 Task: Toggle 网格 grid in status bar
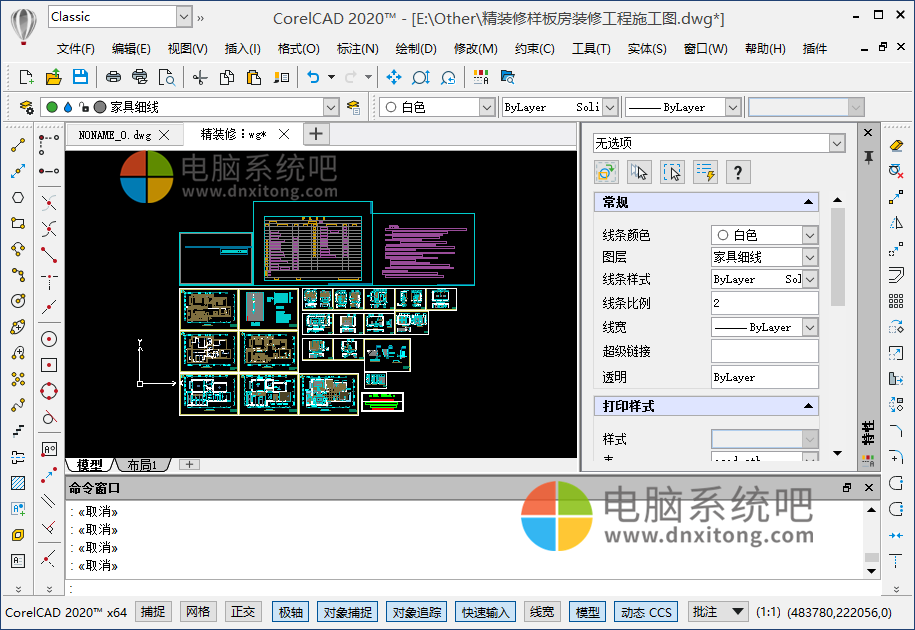[x=198, y=612]
